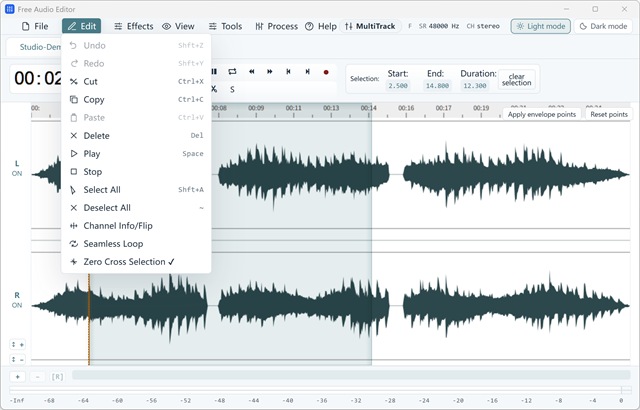Click the 00:16 mark on timeline ruler
The image size is (640, 410).
[x=406, y=108]
